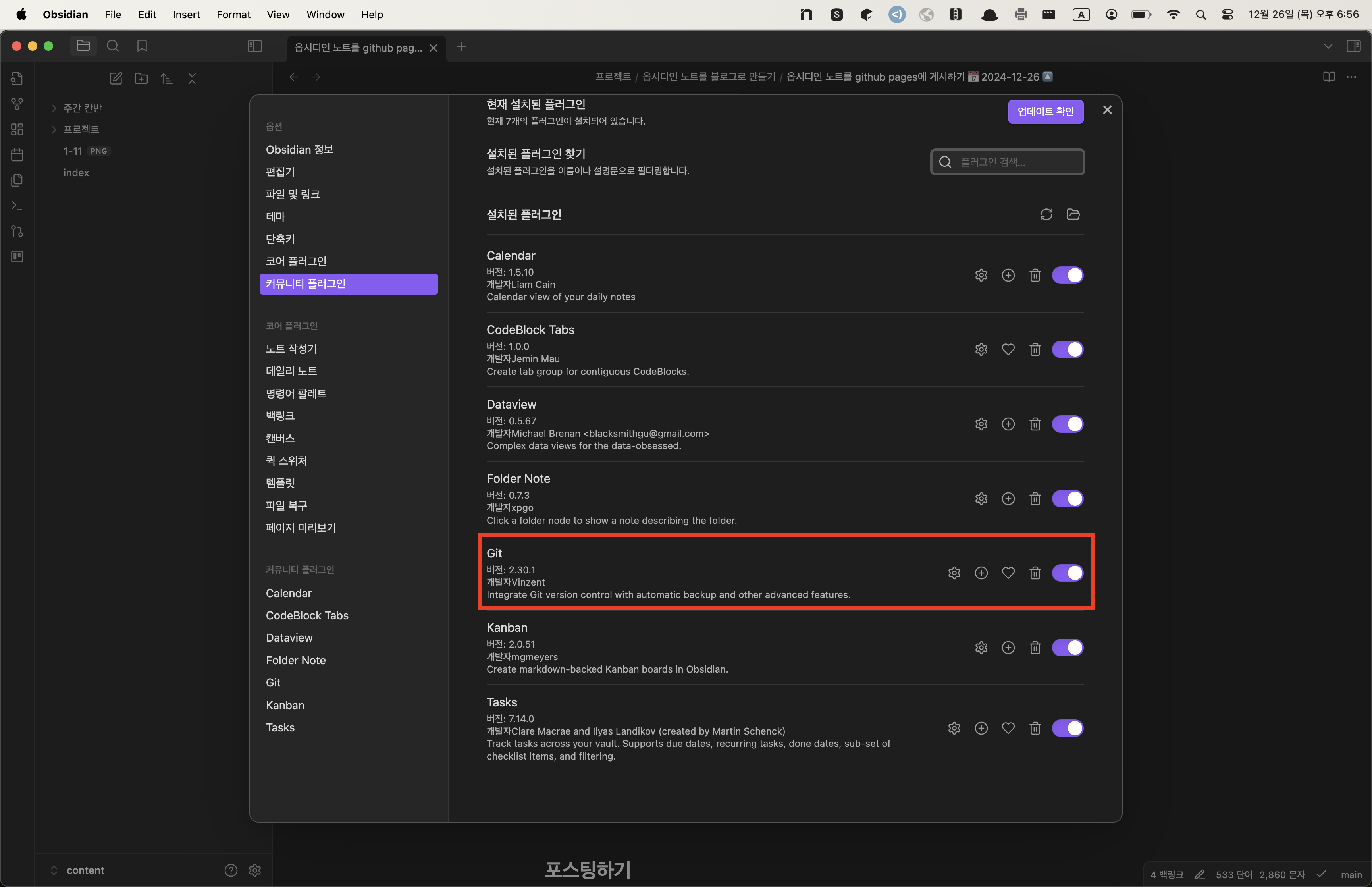Click the 업데이트 확인 button

pos(1046,112)
